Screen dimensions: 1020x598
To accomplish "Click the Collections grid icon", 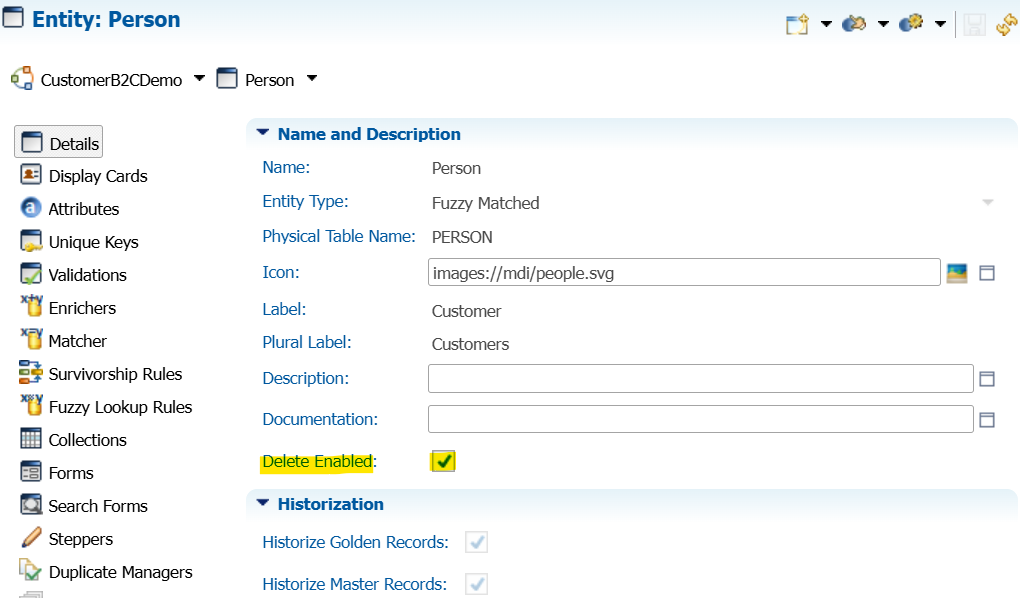I will 31,439.
